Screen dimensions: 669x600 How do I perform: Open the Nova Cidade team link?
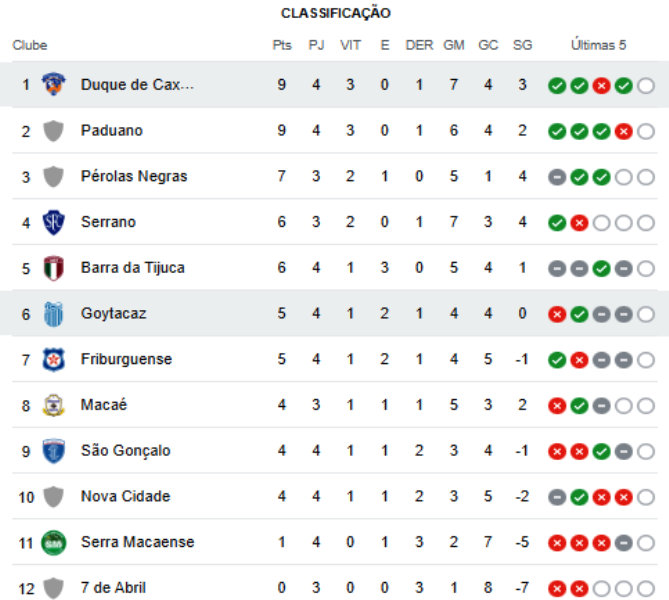click(x=125, y=496)
